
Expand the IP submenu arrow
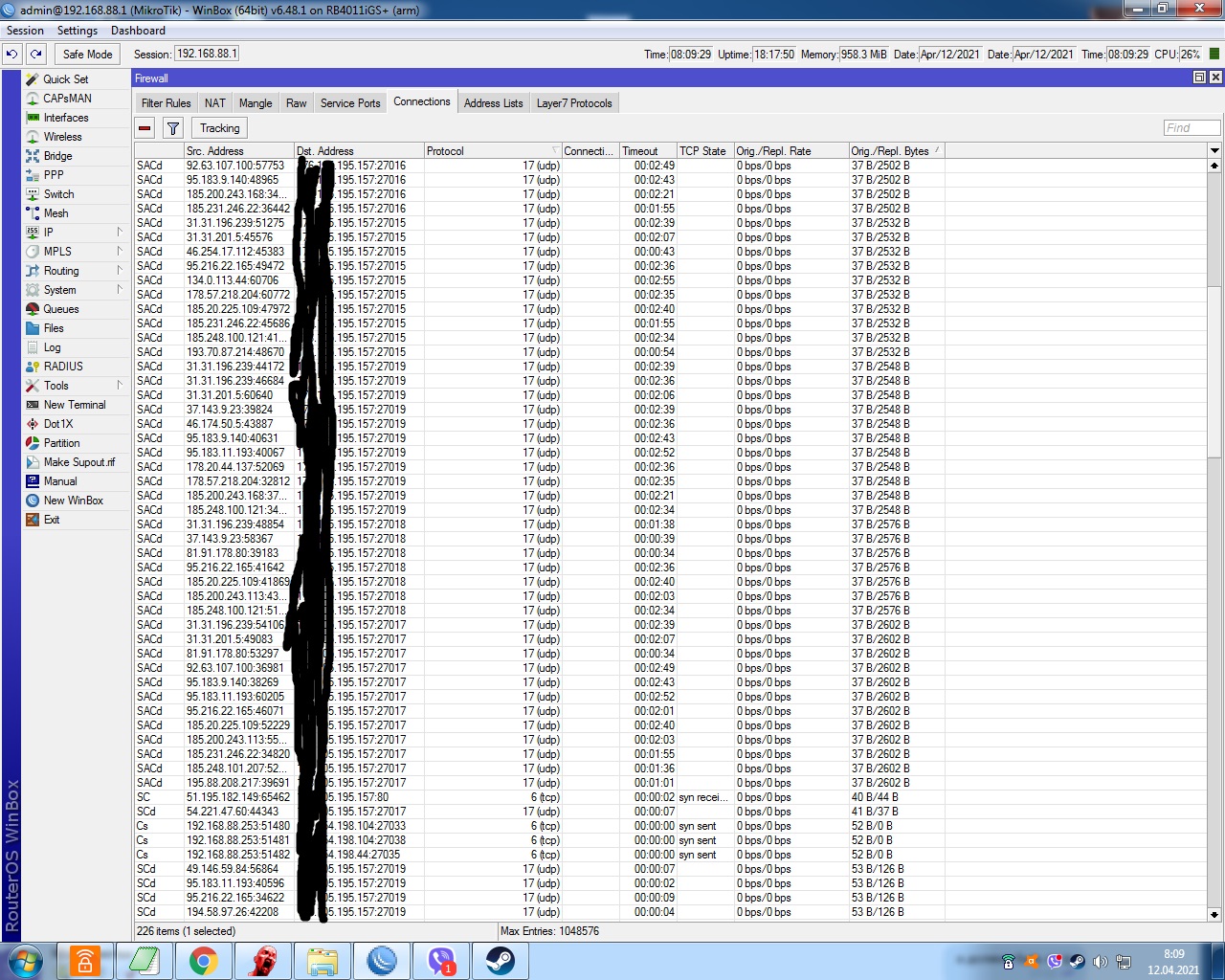coord(120,233)
